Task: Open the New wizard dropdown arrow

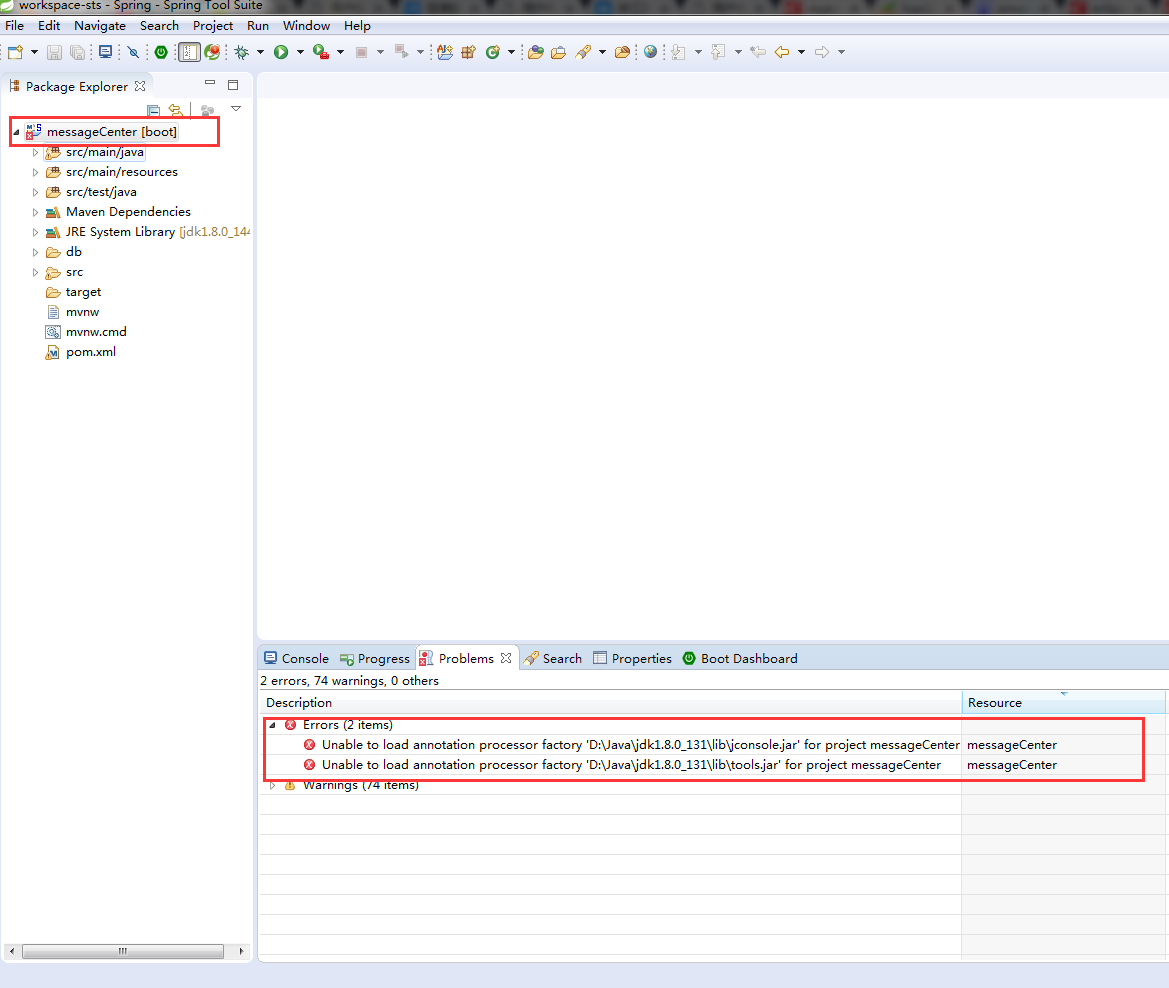Action: coord(34,52)
